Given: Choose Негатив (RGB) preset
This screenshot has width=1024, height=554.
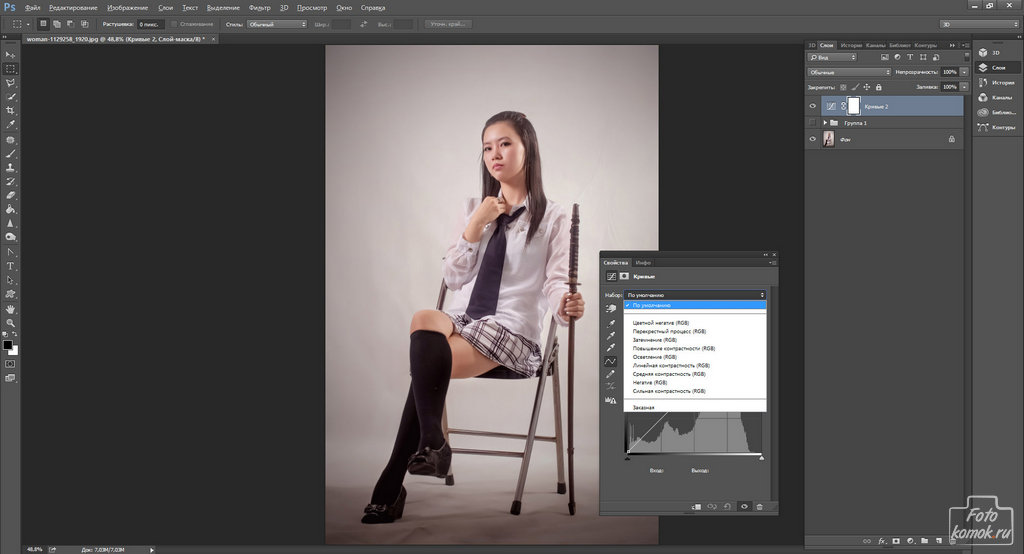Looking at the screenshot, I should 650,383.
